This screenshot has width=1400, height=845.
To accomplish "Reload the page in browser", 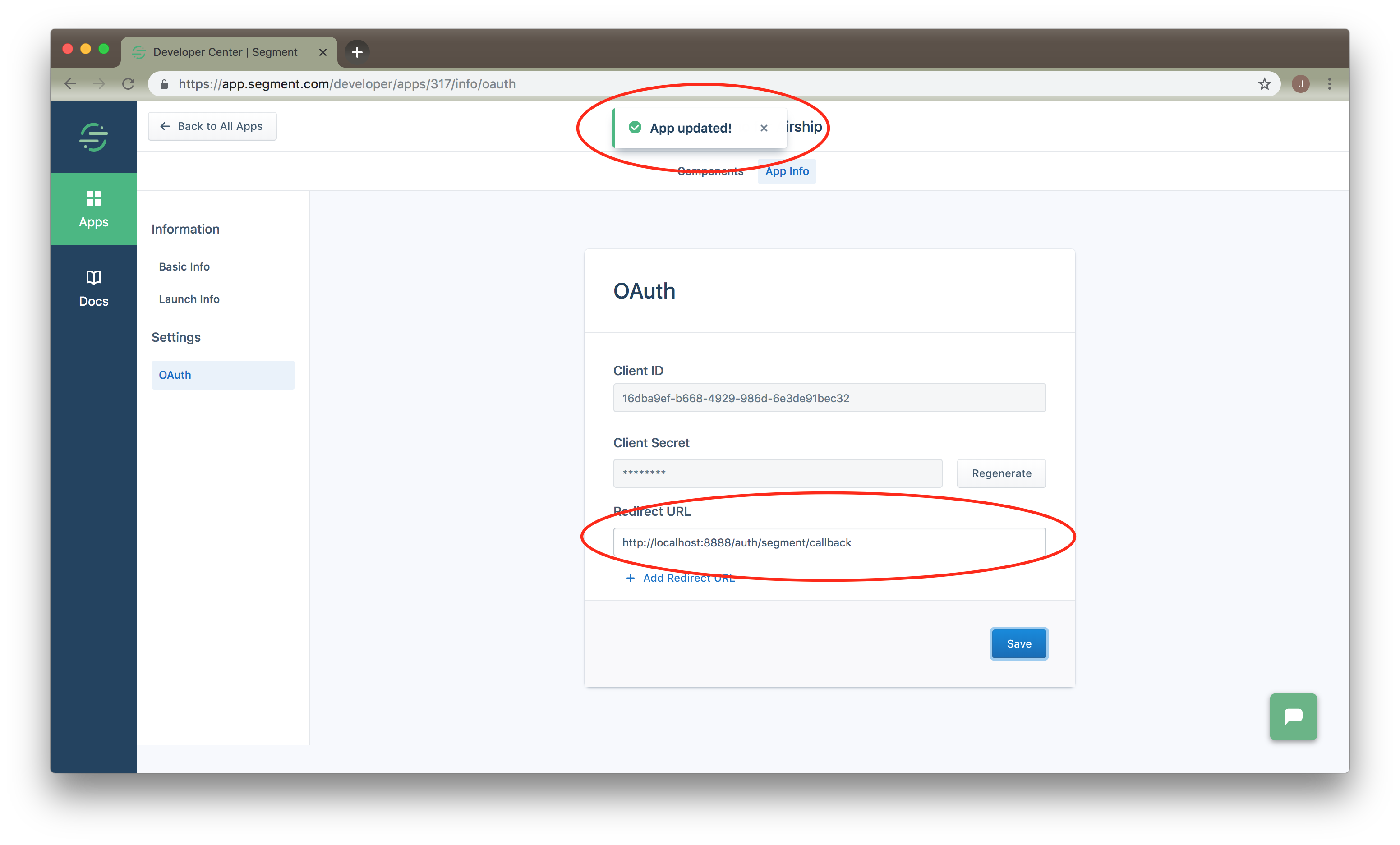I will [129, 84].
